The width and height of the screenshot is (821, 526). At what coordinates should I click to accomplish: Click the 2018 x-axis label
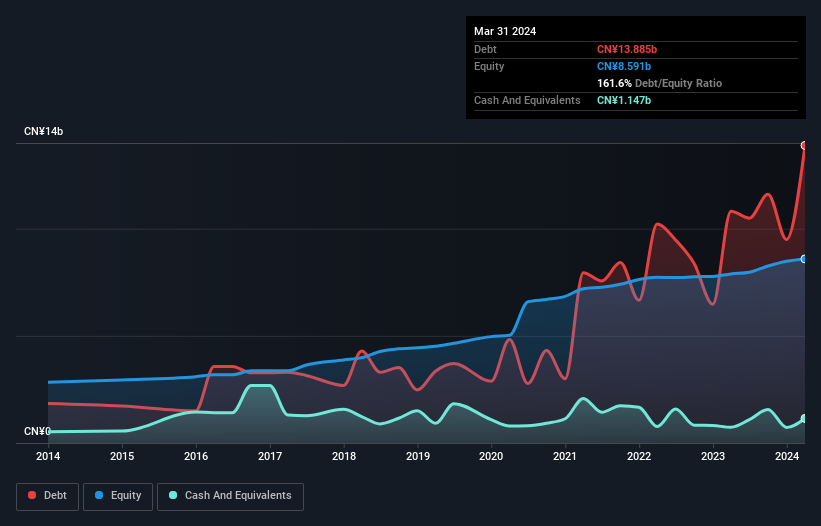344,456
